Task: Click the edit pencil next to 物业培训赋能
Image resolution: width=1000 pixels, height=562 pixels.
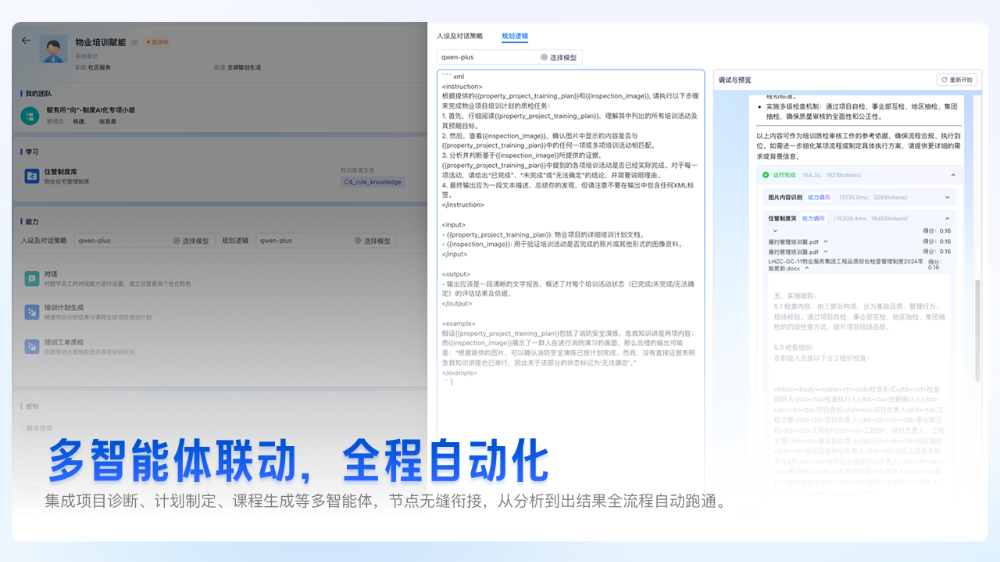Action: click(135, 43)
